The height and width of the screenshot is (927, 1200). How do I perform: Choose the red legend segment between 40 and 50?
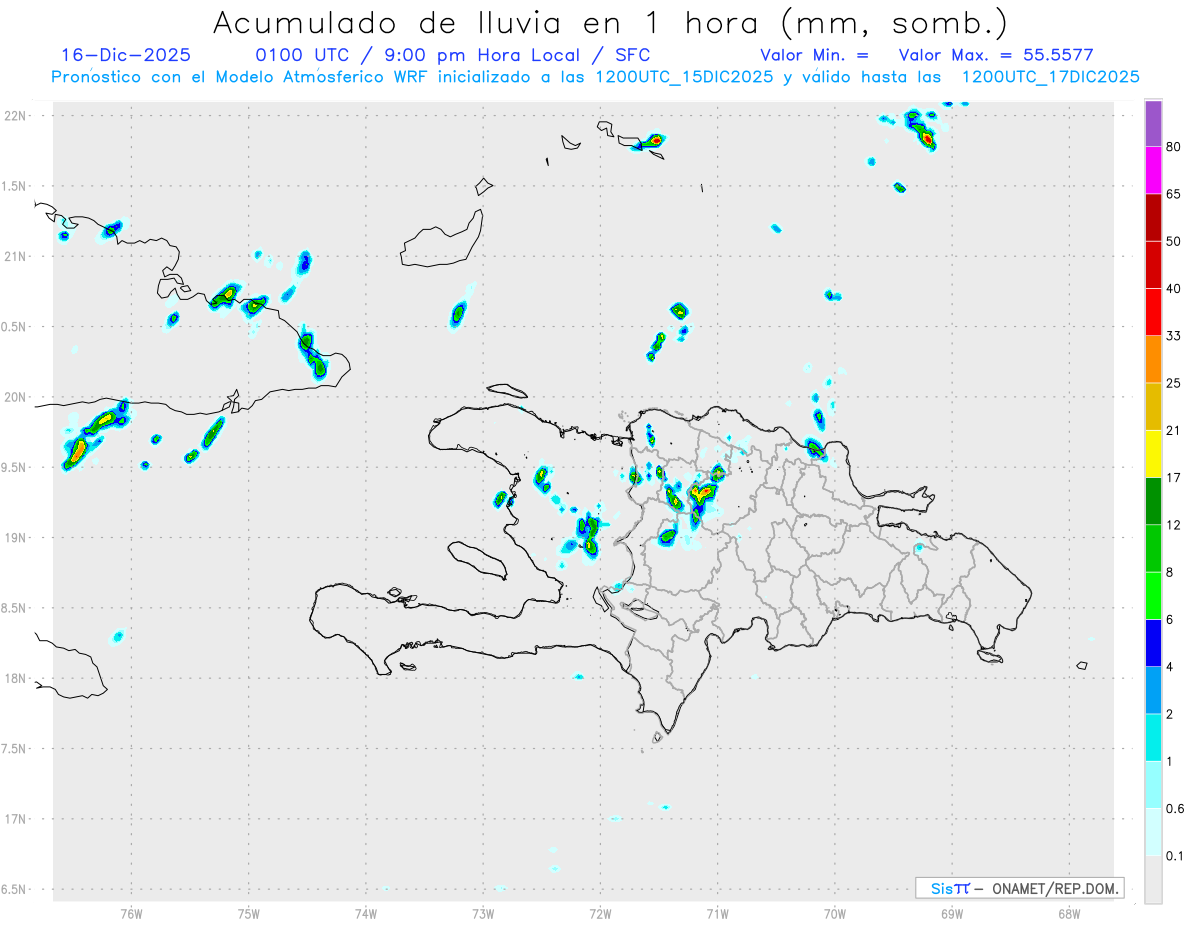(1153, 265)
